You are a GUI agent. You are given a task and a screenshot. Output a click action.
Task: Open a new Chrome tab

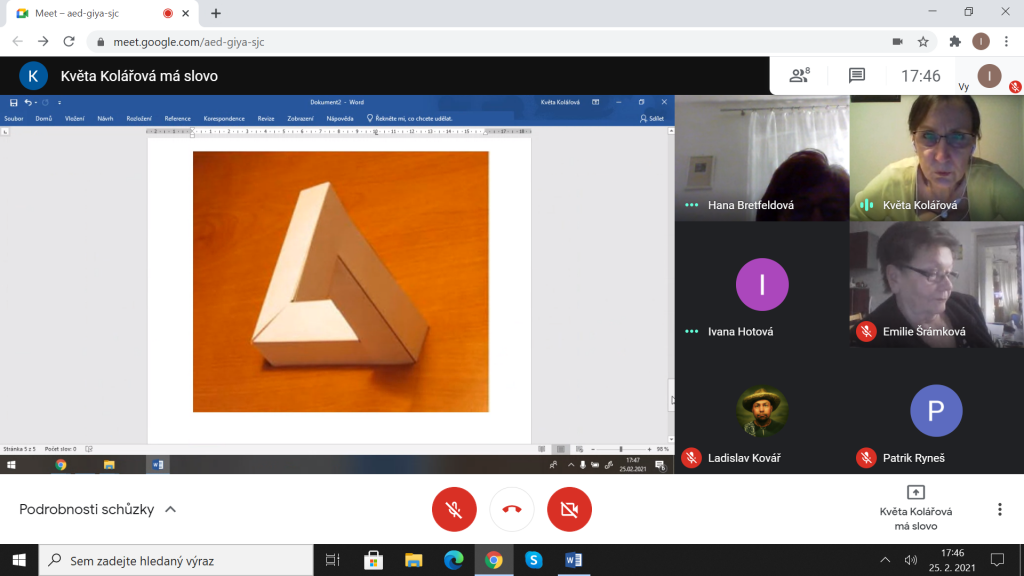[216, 13]
